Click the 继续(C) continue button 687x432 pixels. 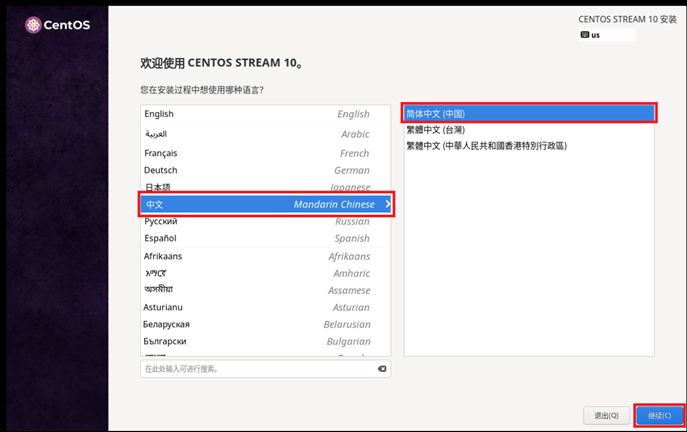coord(659,415)
